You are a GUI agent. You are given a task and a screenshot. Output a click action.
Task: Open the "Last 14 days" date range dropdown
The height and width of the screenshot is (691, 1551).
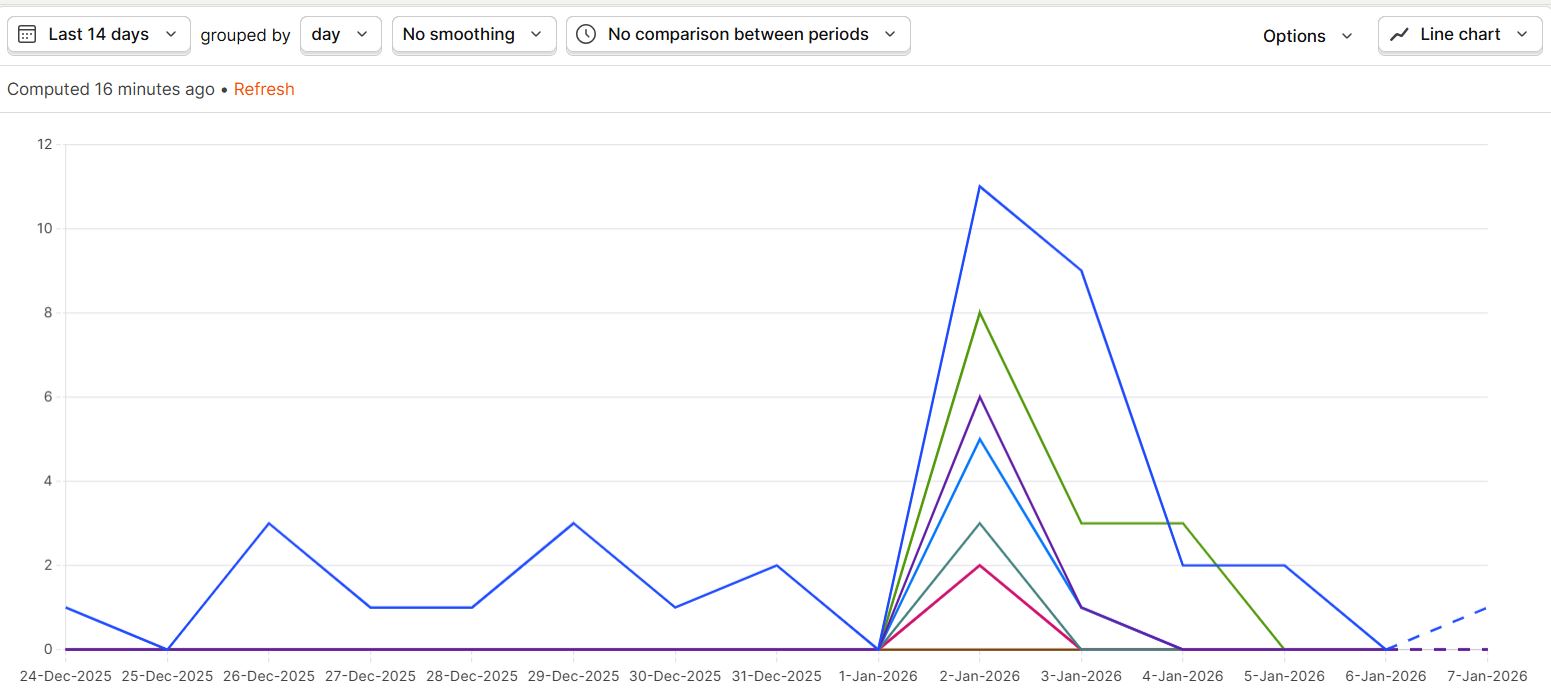(98, 34)
